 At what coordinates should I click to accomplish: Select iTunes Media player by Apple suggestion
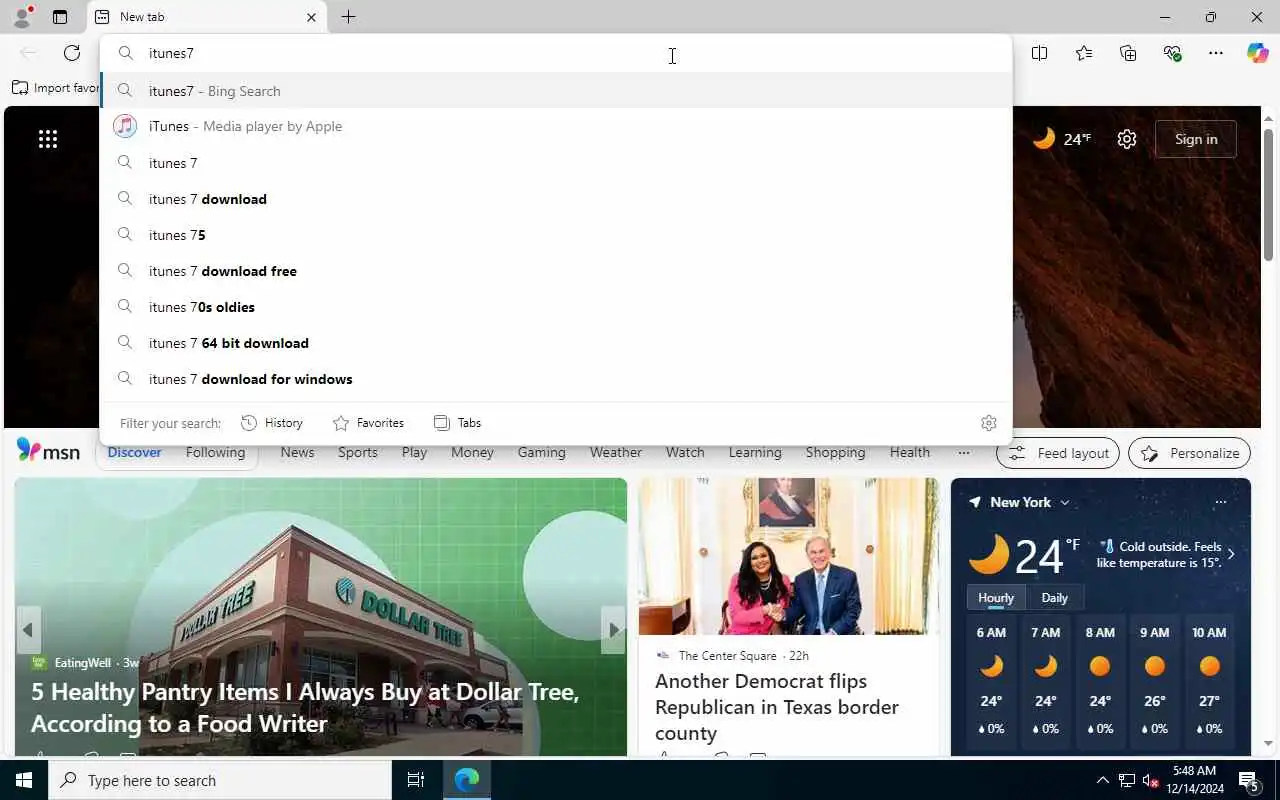[x=556, y=126]
